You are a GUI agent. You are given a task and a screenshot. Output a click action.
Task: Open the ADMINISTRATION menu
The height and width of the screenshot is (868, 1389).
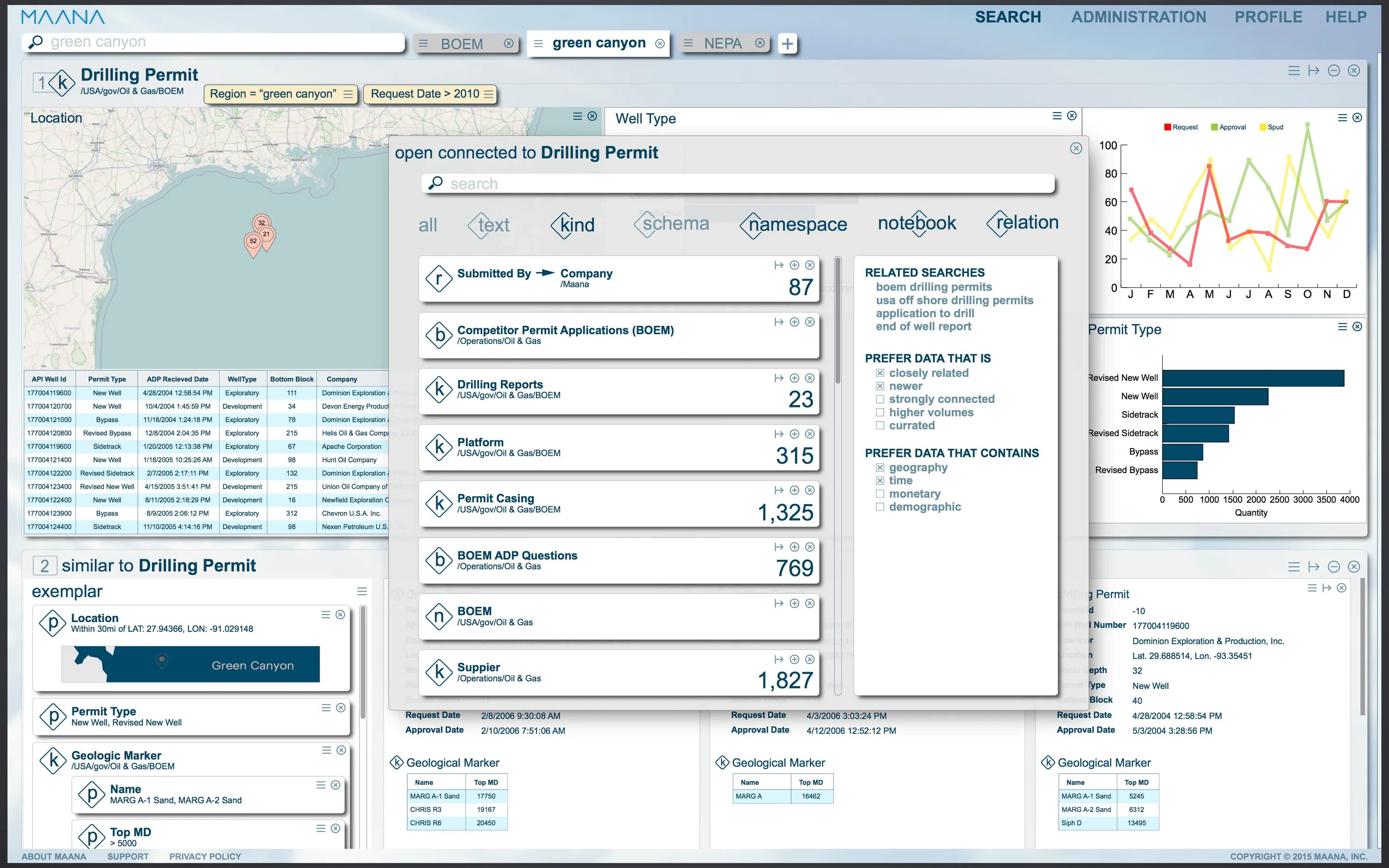(1139, 17)
